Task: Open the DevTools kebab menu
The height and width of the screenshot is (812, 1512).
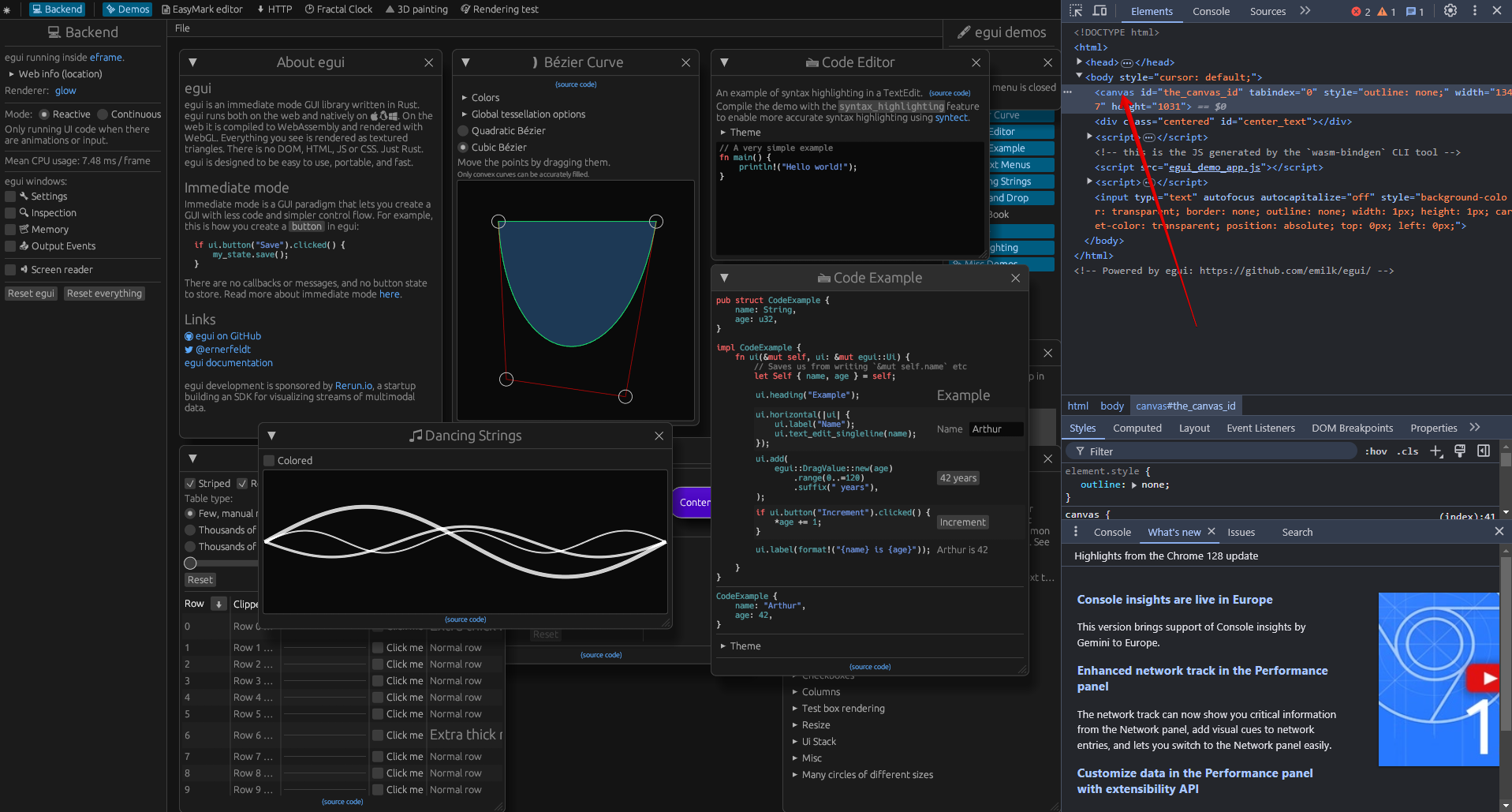Action: pyautogui.click(x=1474, y=11)
